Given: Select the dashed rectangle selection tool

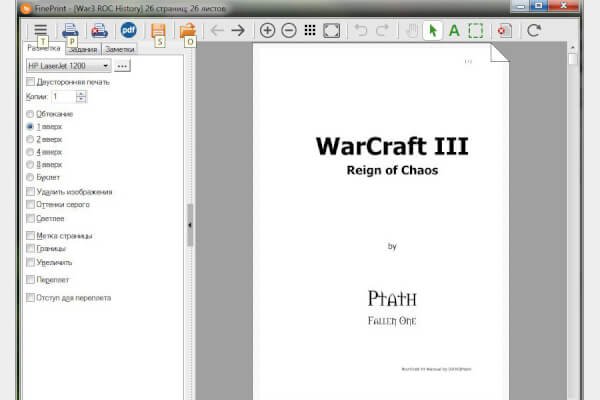Looking at the screenshot, I should pyautogui.click(x=476, y=31).
